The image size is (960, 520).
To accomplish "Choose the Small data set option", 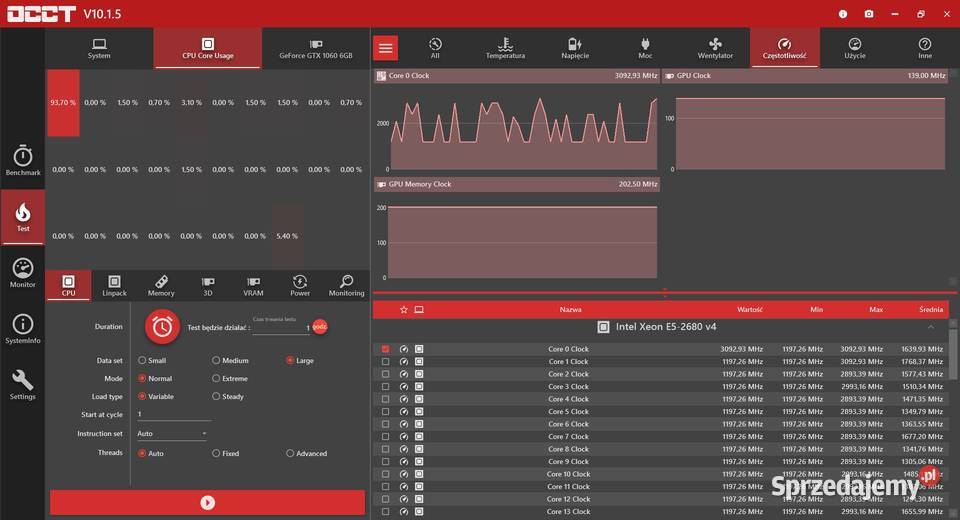I will tap(142, 360).
